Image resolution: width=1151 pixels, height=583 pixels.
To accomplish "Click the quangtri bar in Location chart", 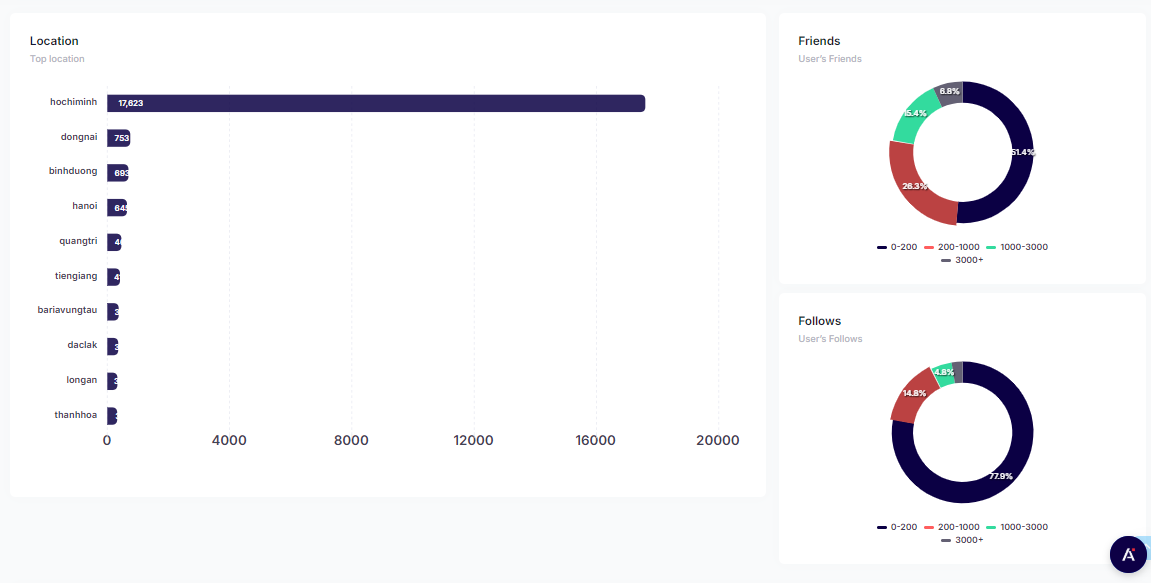I will 115,242.
